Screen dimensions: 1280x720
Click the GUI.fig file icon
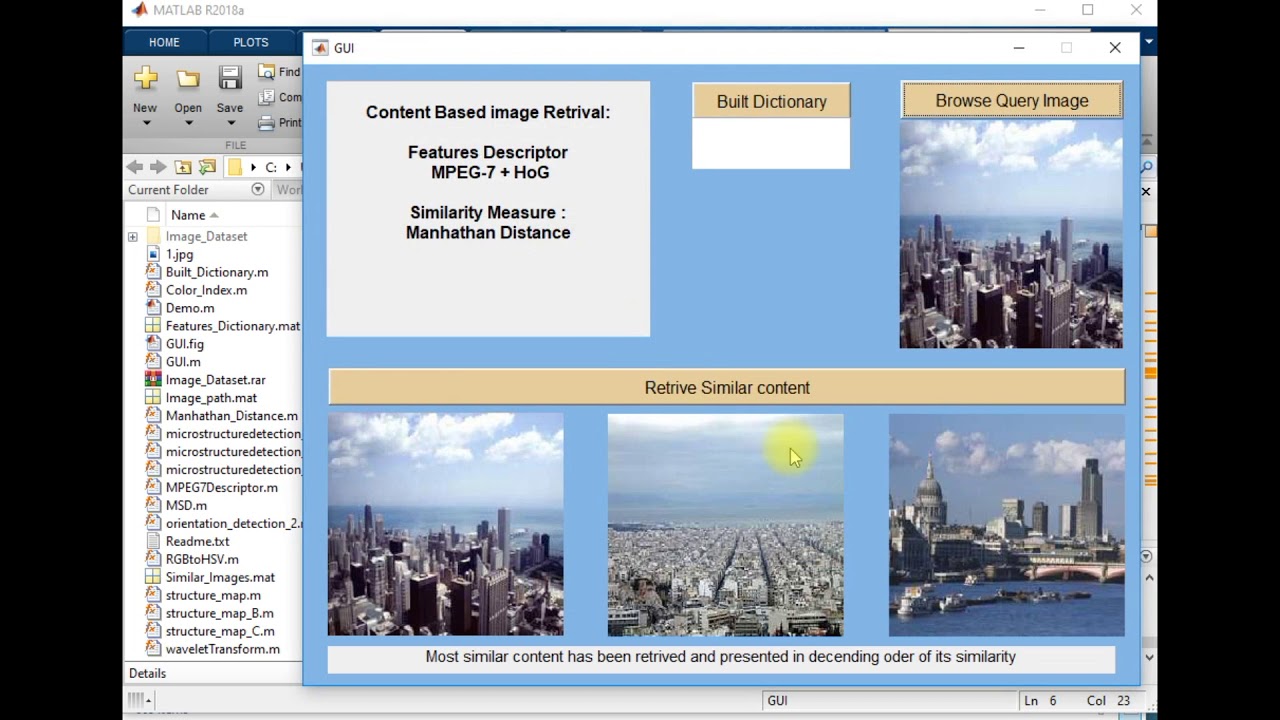coord(153,344)
